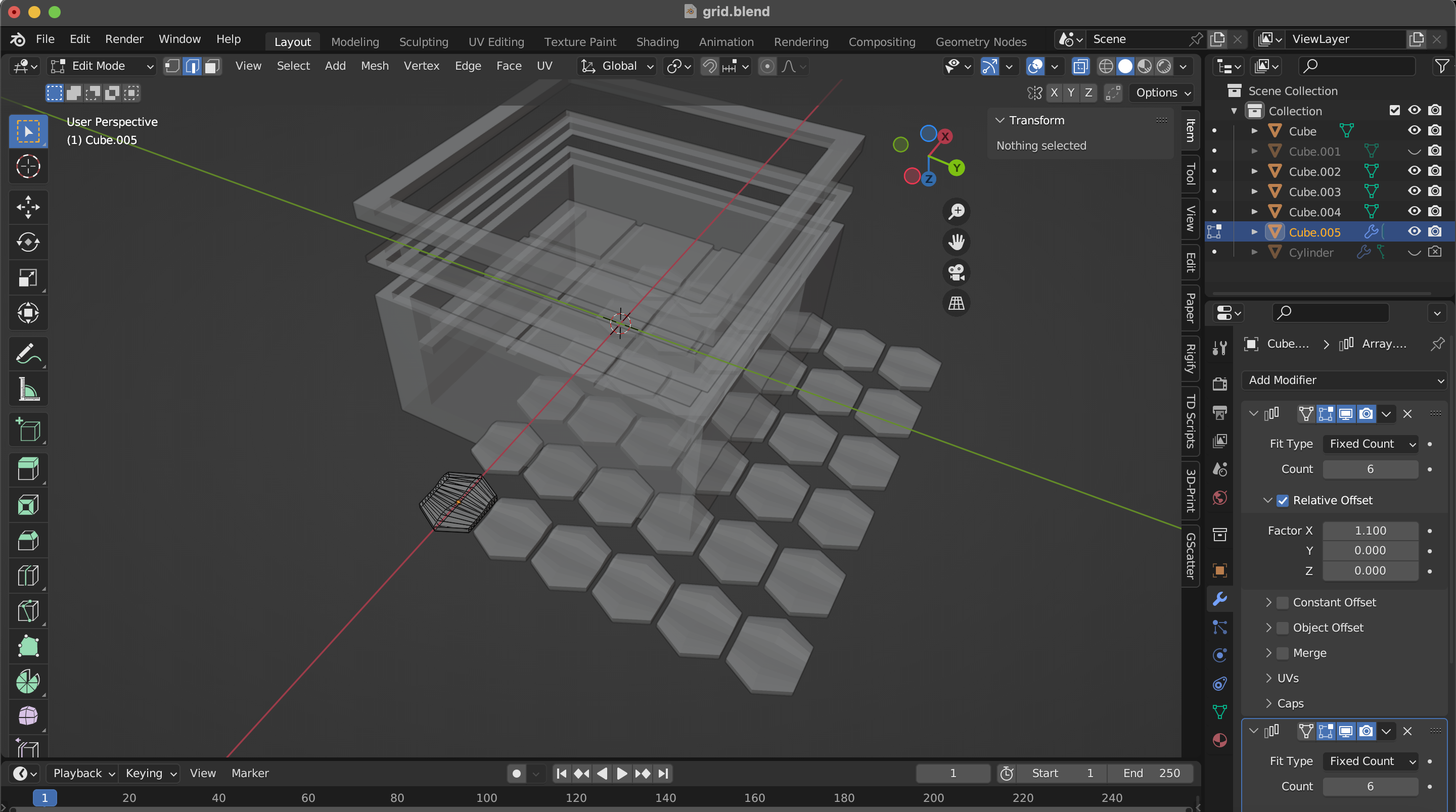Select the Extrude Region tool
Viewport: 1456px width, 812px height.
[28, 469]
